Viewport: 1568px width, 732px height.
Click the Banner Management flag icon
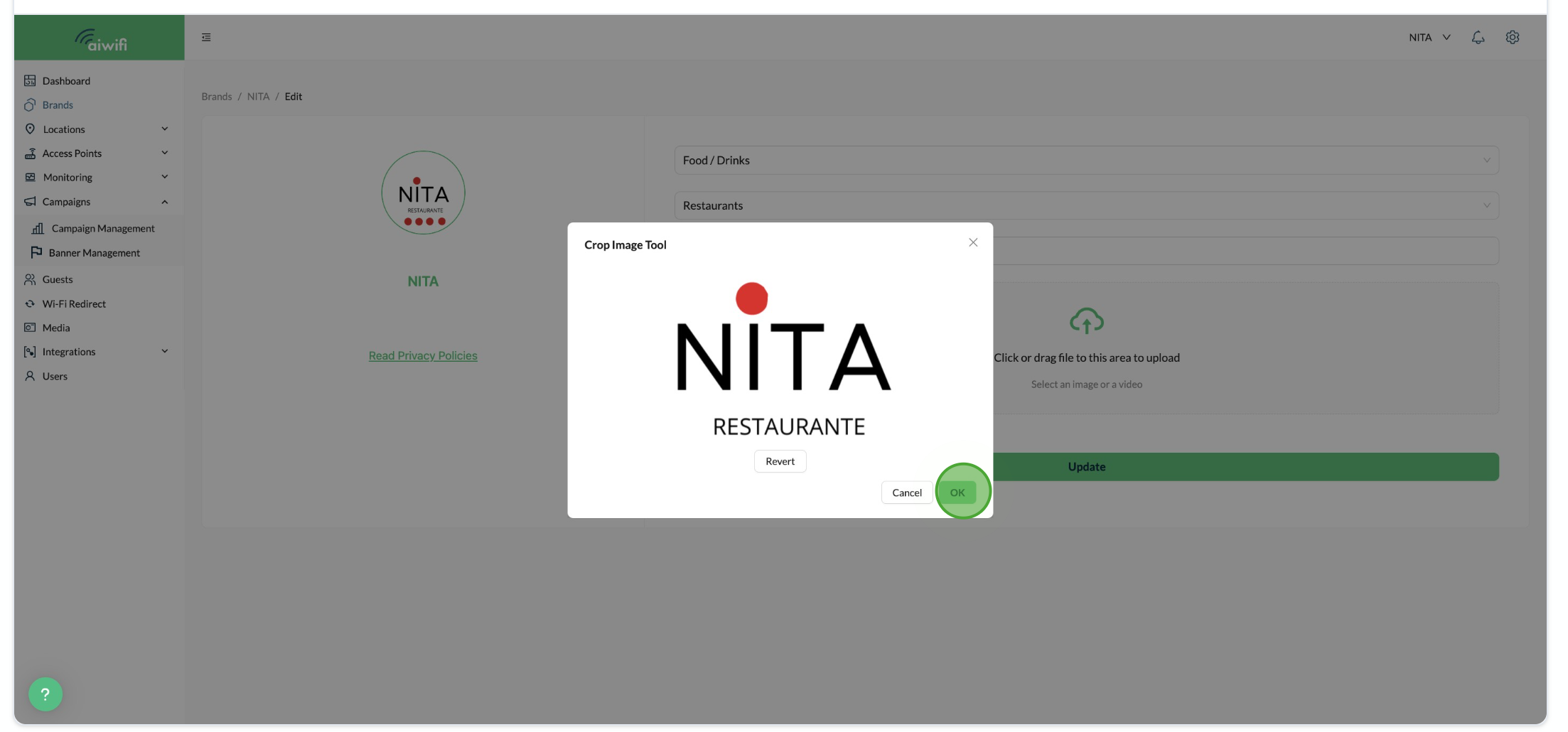(36, 253)
